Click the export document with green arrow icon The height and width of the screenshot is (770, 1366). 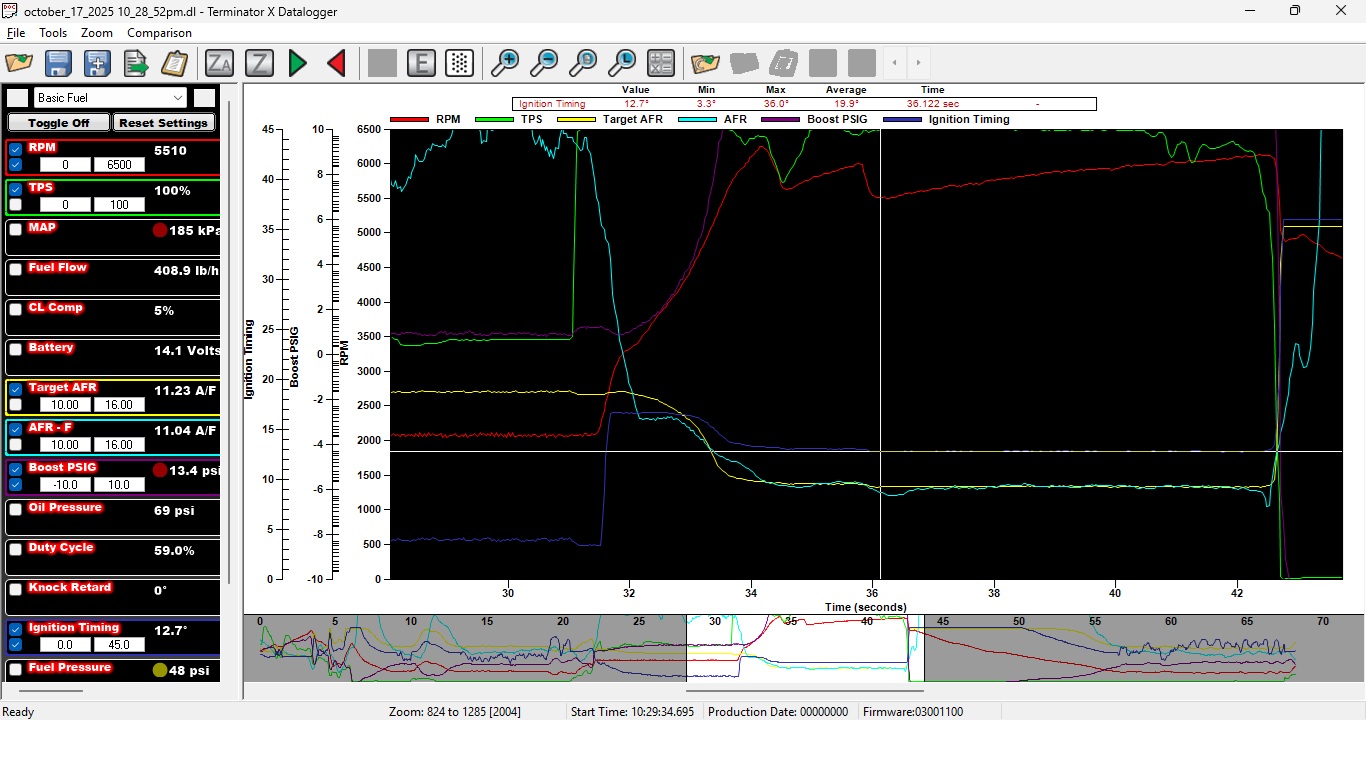click(136, 63)
